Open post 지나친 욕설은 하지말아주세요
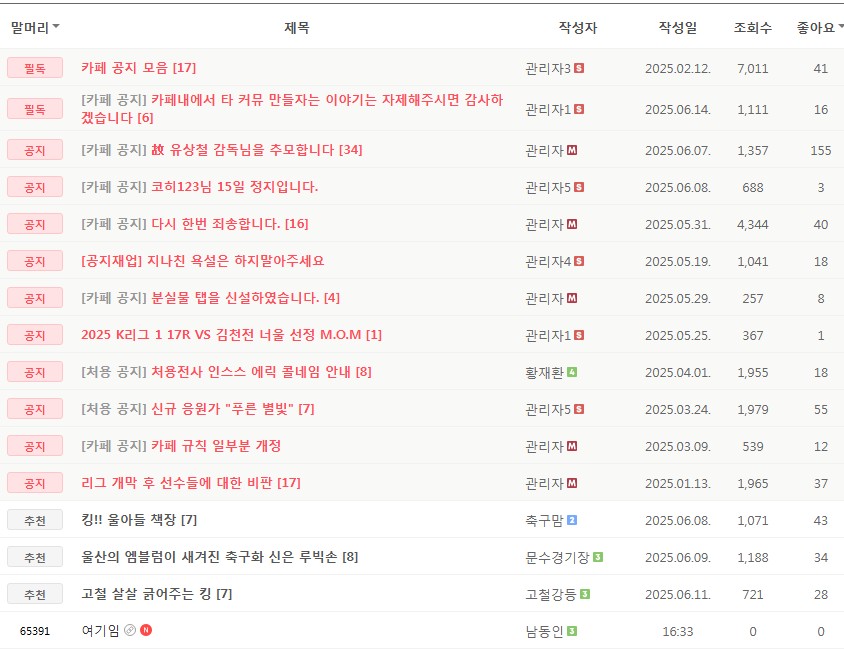The image size is (844, 652). point(202,261)
